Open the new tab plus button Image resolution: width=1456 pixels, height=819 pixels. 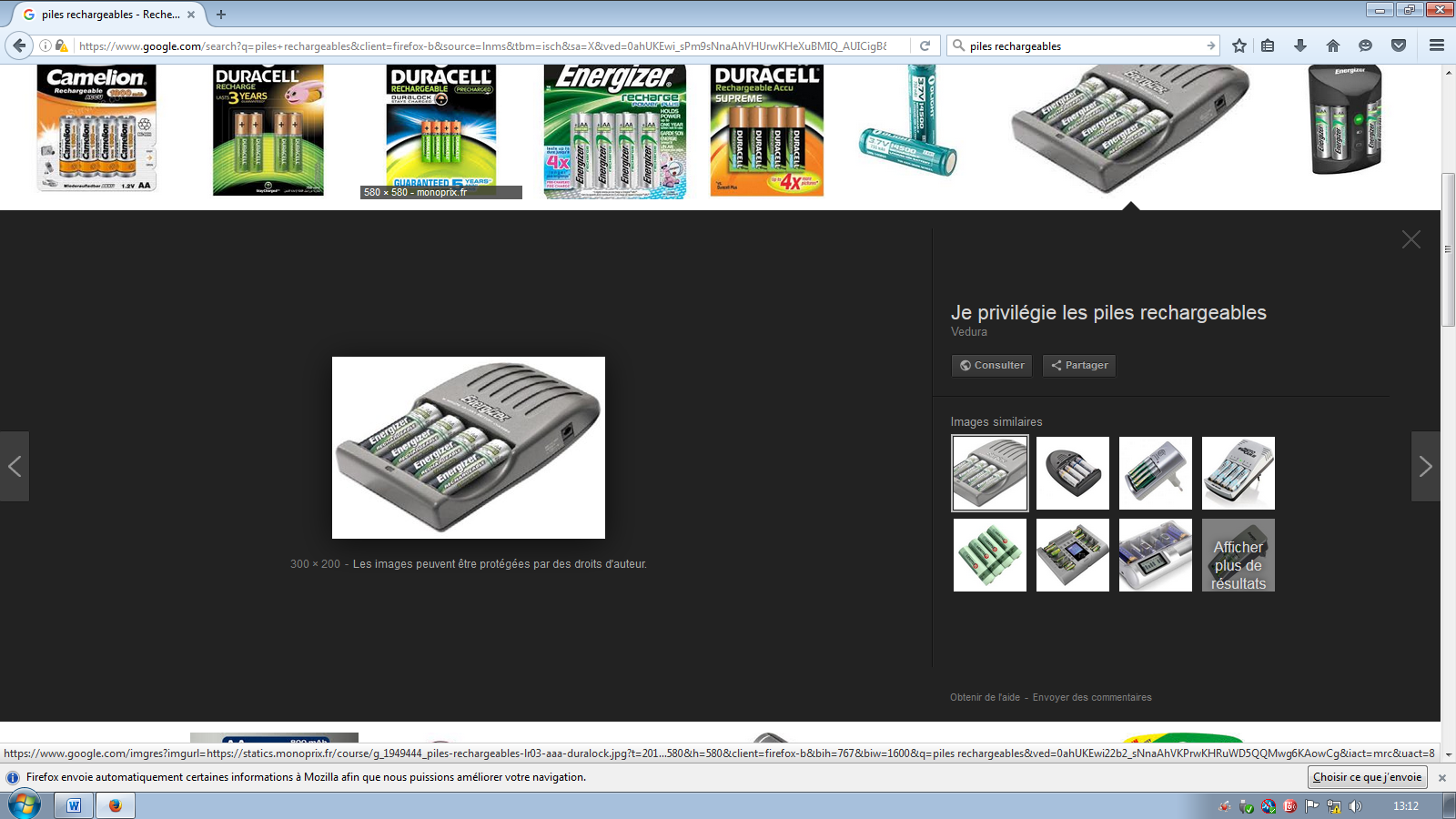point(221,15)
